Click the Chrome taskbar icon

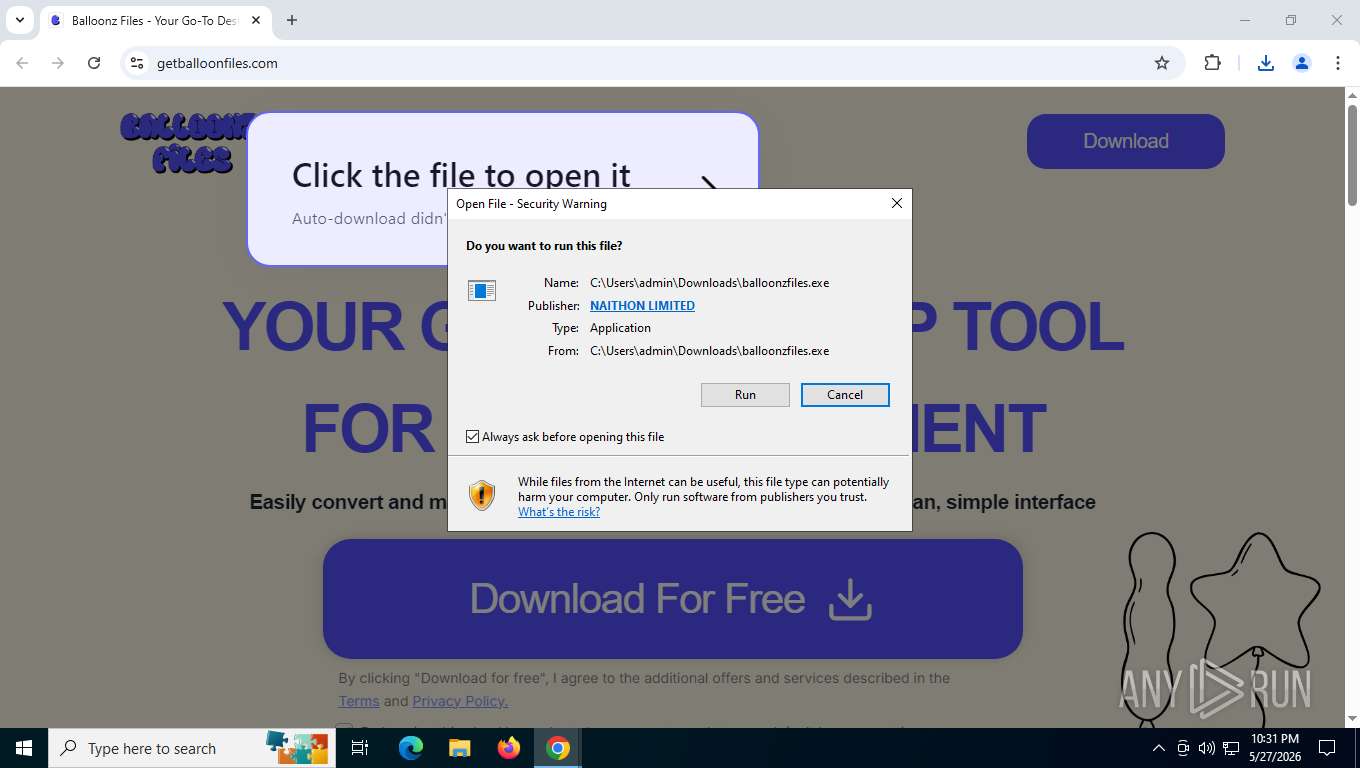coord(558,748)
